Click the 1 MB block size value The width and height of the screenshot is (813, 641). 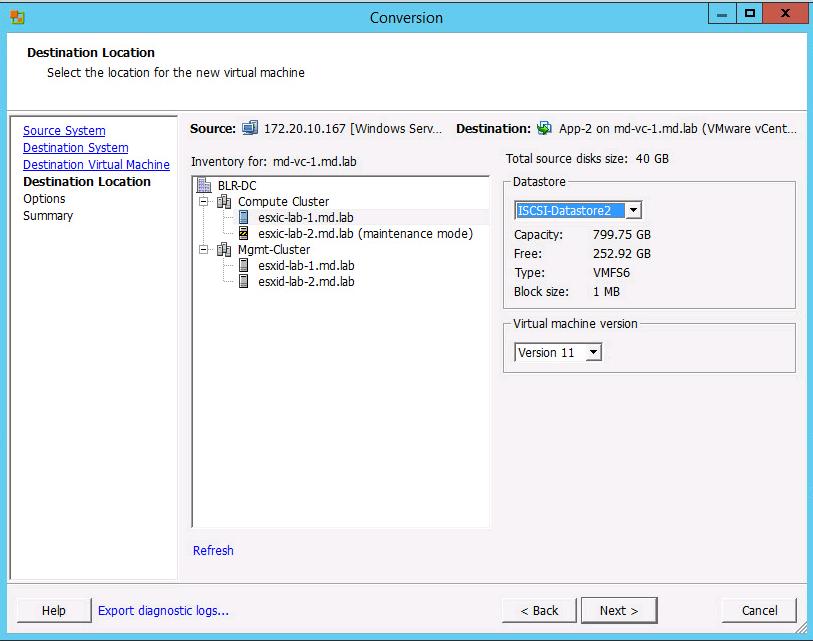606,291
